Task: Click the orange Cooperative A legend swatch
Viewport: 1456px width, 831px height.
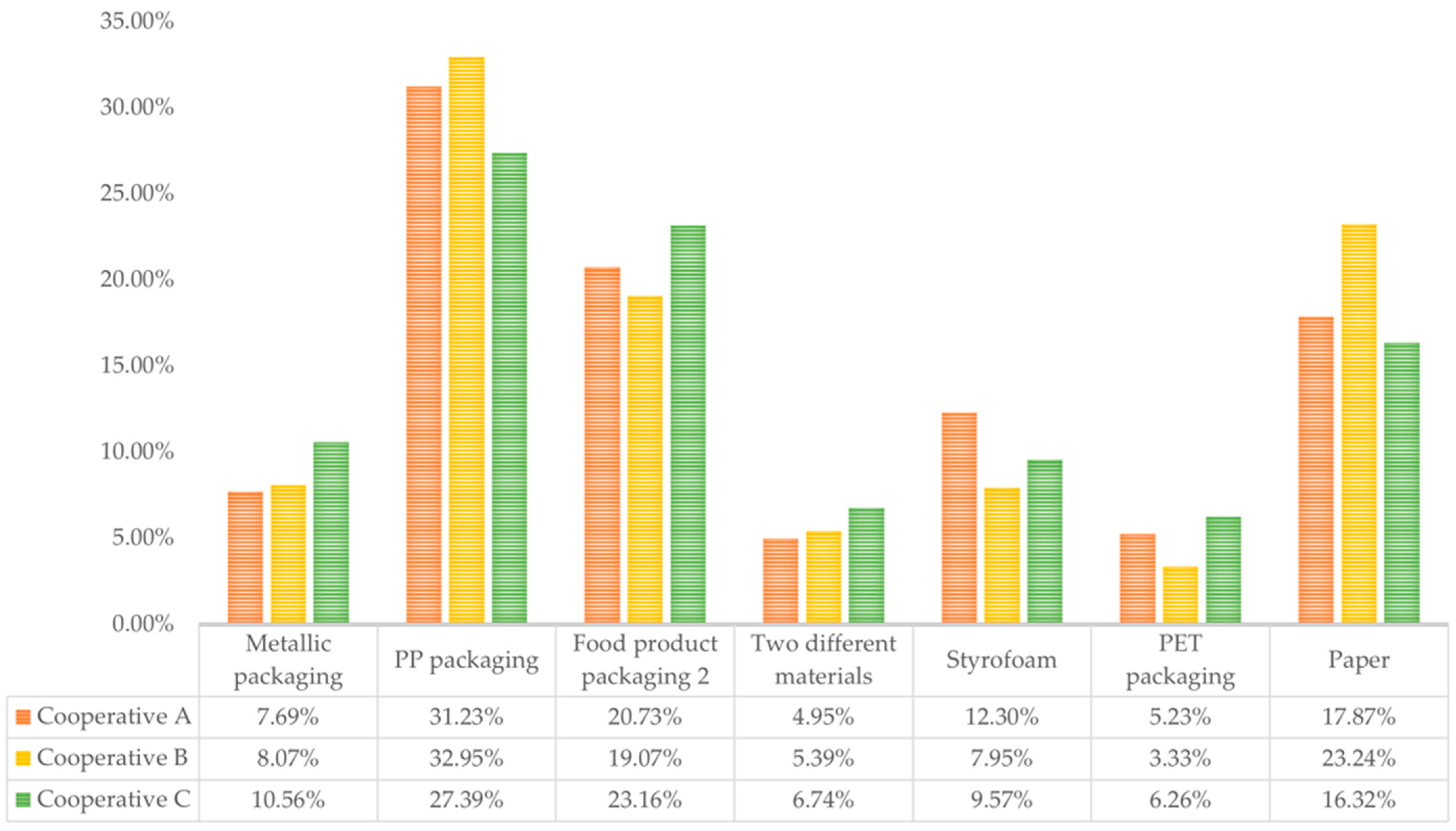Action: pos(23,717)
